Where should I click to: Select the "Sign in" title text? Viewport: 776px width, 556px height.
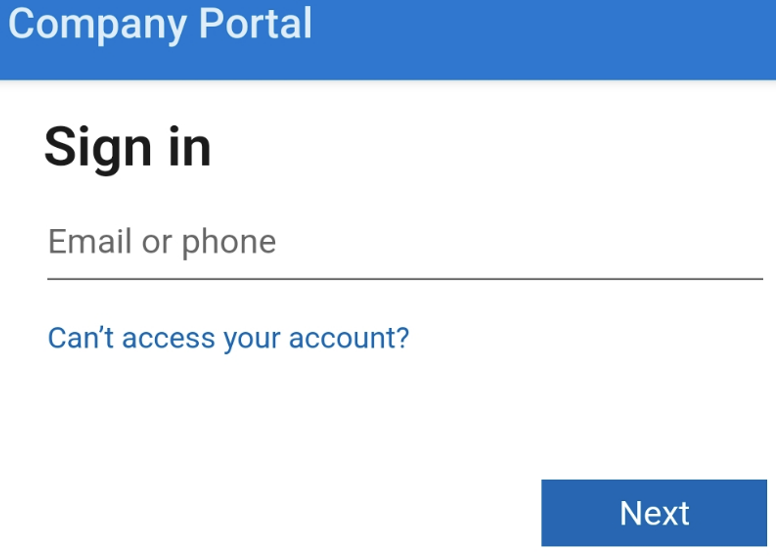(128, 148)
